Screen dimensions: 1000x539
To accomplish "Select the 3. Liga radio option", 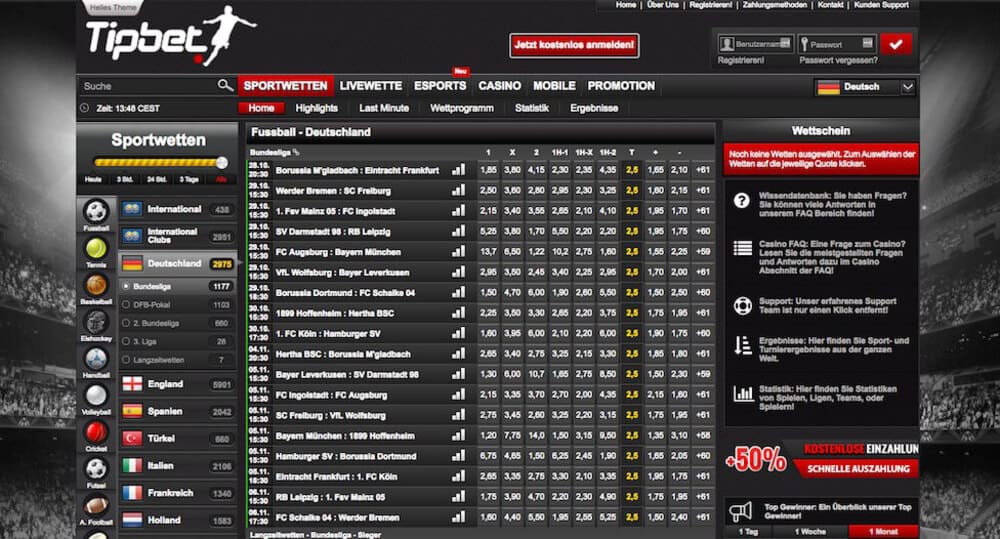I will (x=126, y=341).
